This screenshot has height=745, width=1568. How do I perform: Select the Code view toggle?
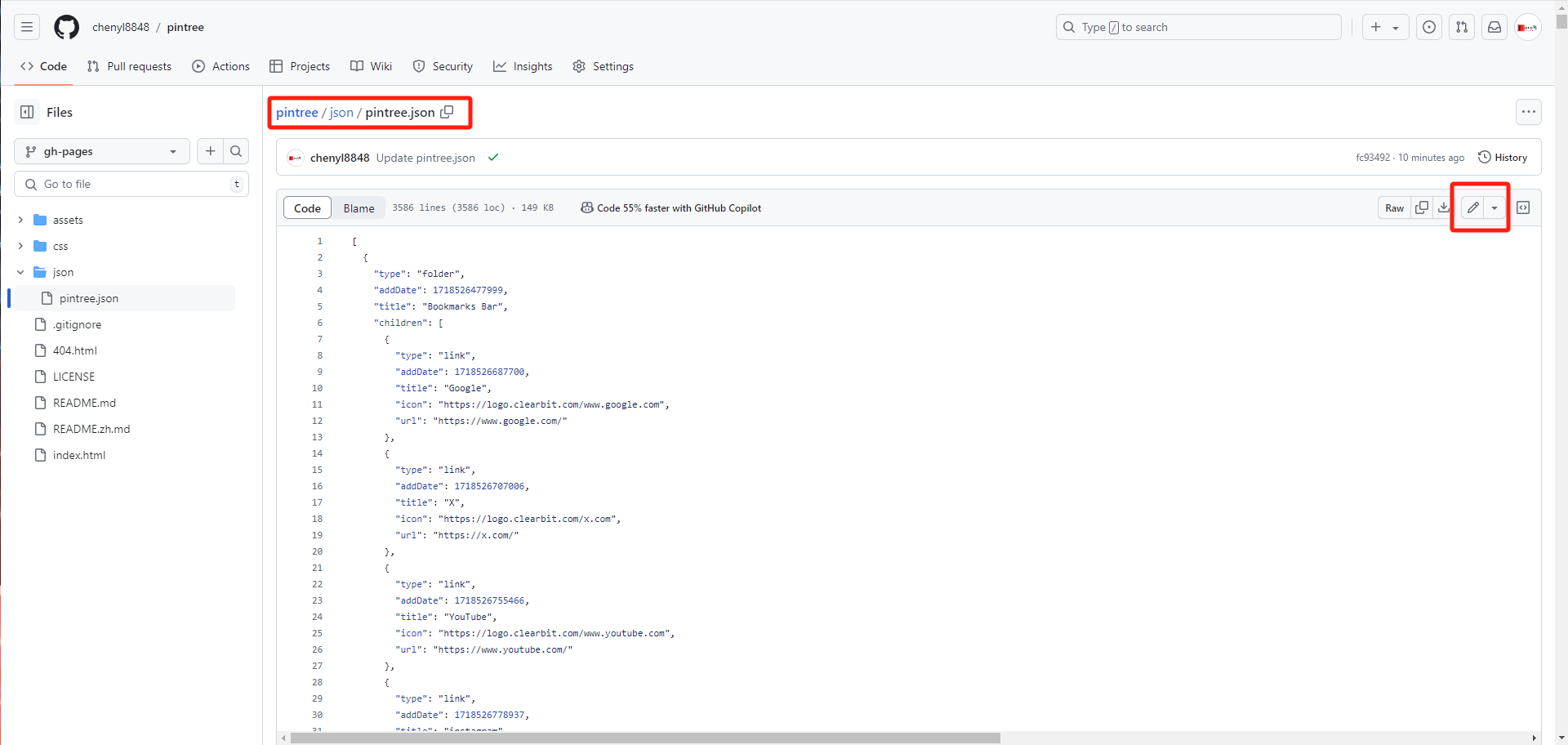click(x=307, y=208)
